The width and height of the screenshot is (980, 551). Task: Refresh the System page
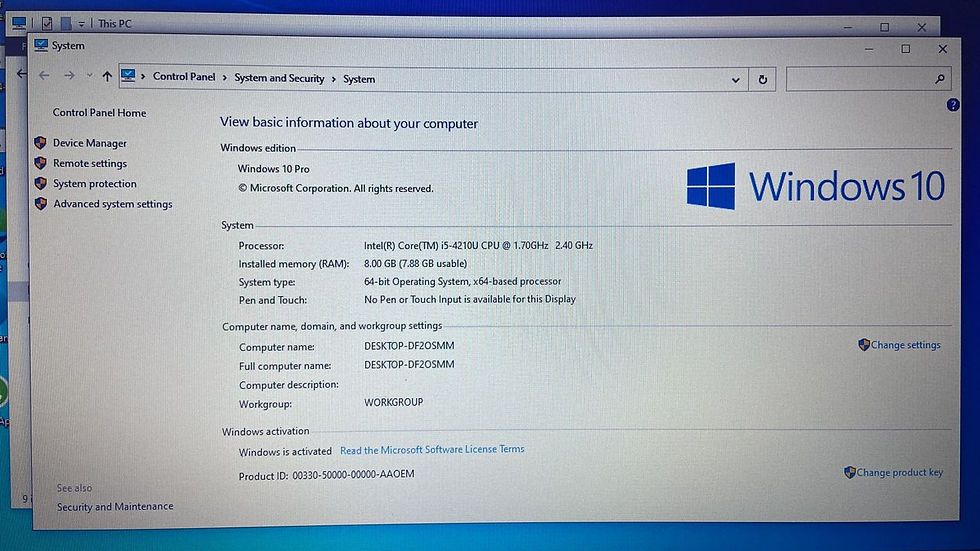(x=762, y=80)
